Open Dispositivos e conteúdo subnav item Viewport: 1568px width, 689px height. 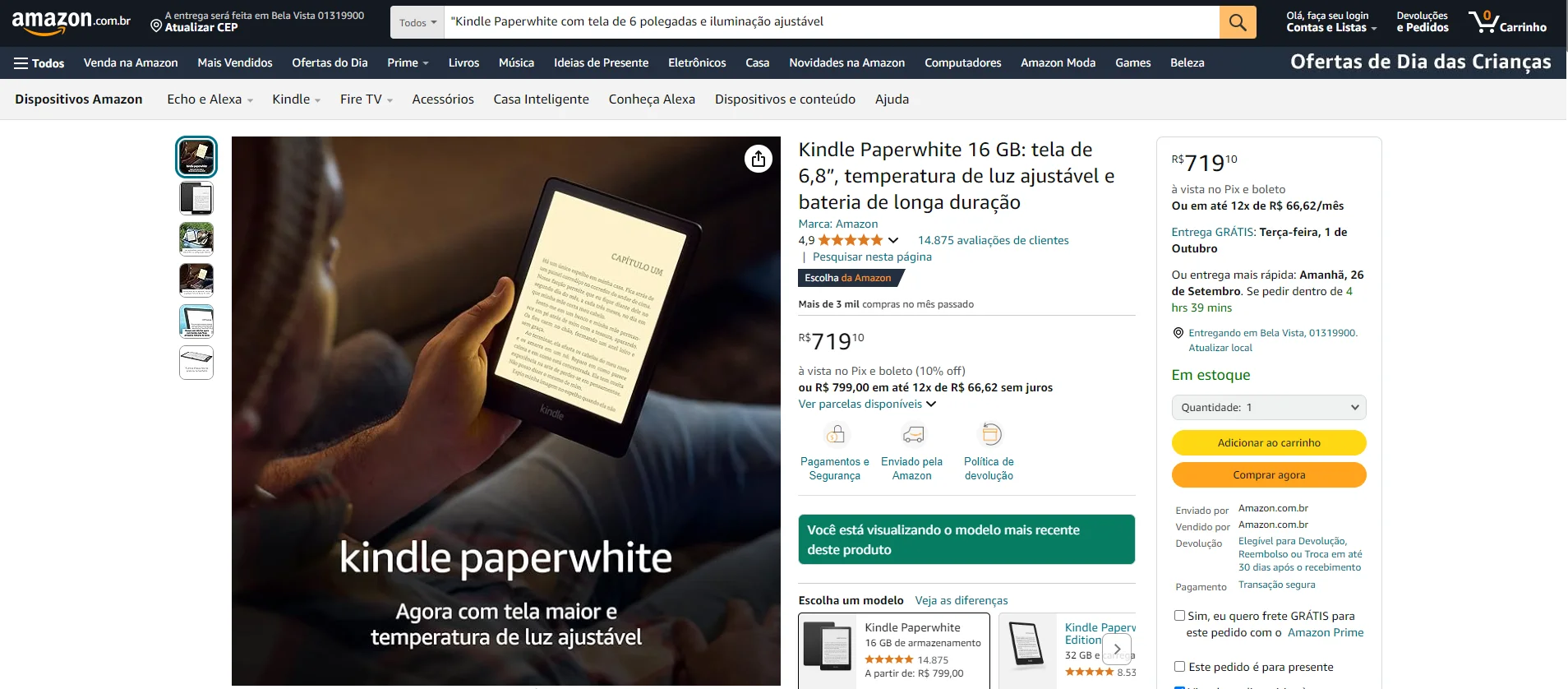pyautogui.click(x=785, y=99)
